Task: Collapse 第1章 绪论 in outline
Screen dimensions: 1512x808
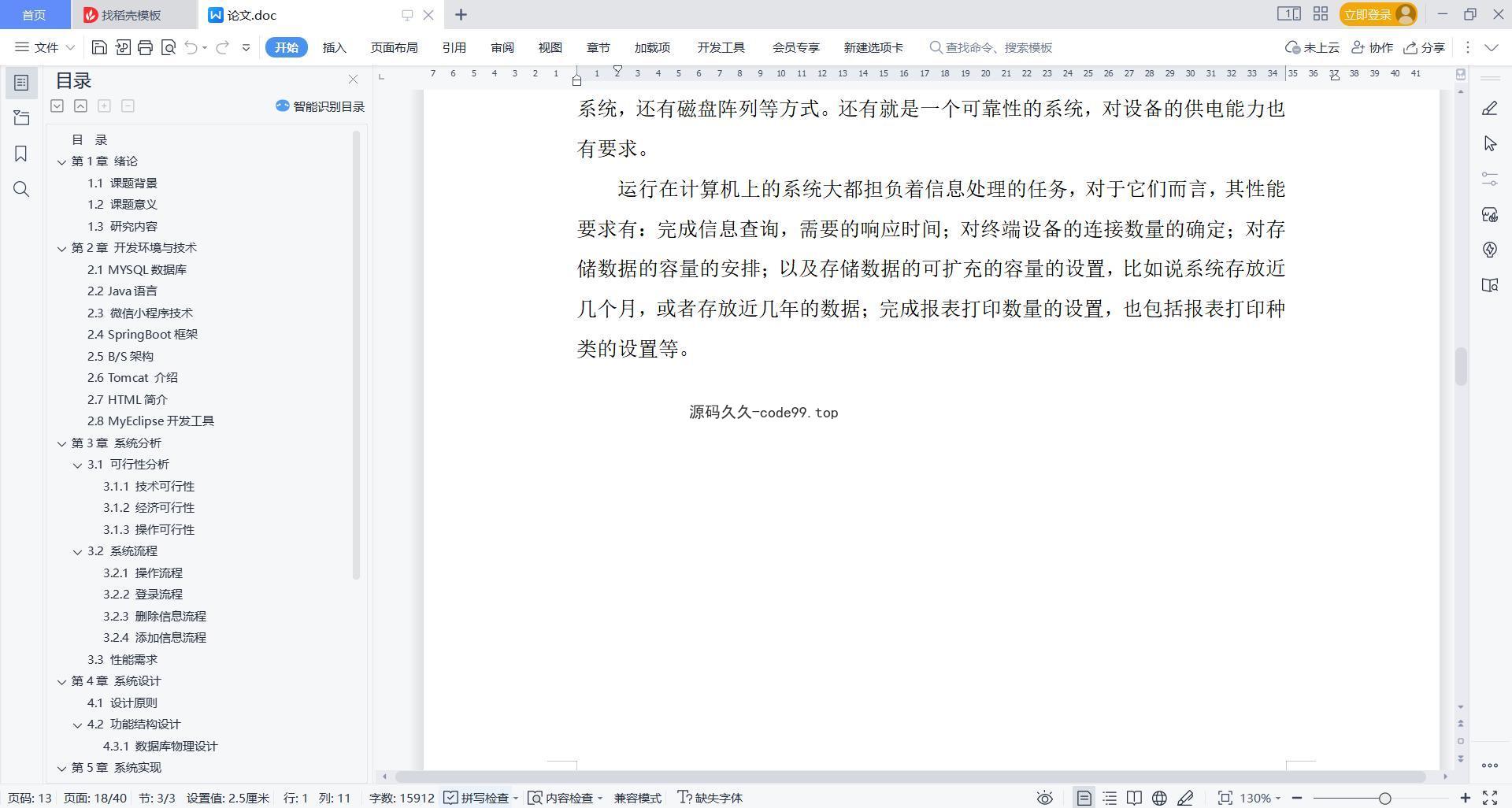Action: click(61, 161)
